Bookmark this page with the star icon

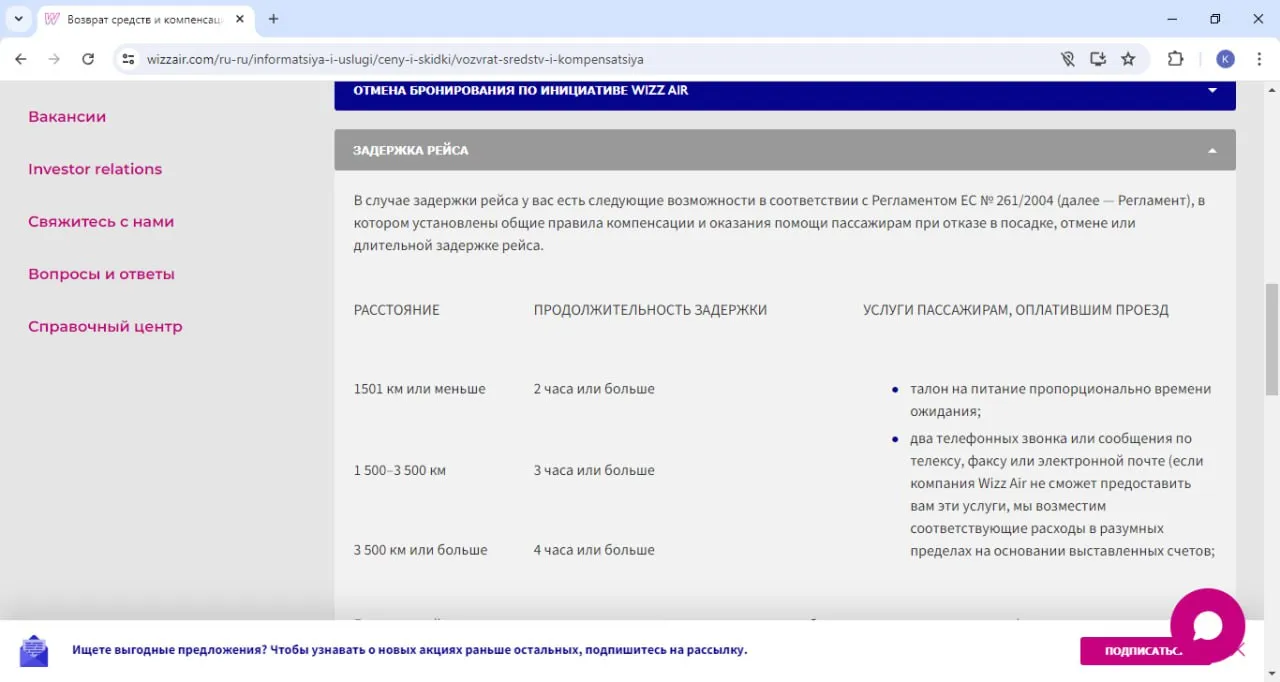[x=1128, y=59]
